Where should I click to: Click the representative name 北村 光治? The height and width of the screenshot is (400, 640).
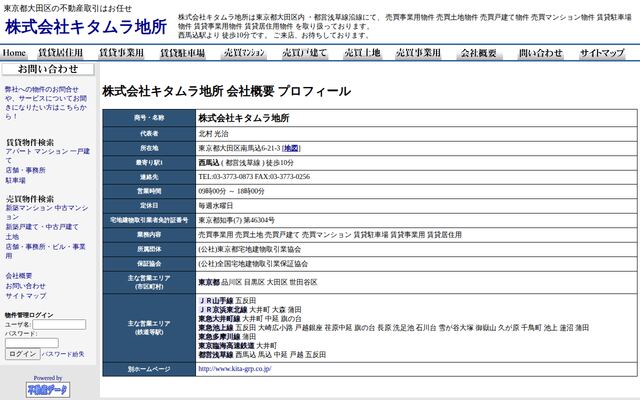(x=213, y=133)
